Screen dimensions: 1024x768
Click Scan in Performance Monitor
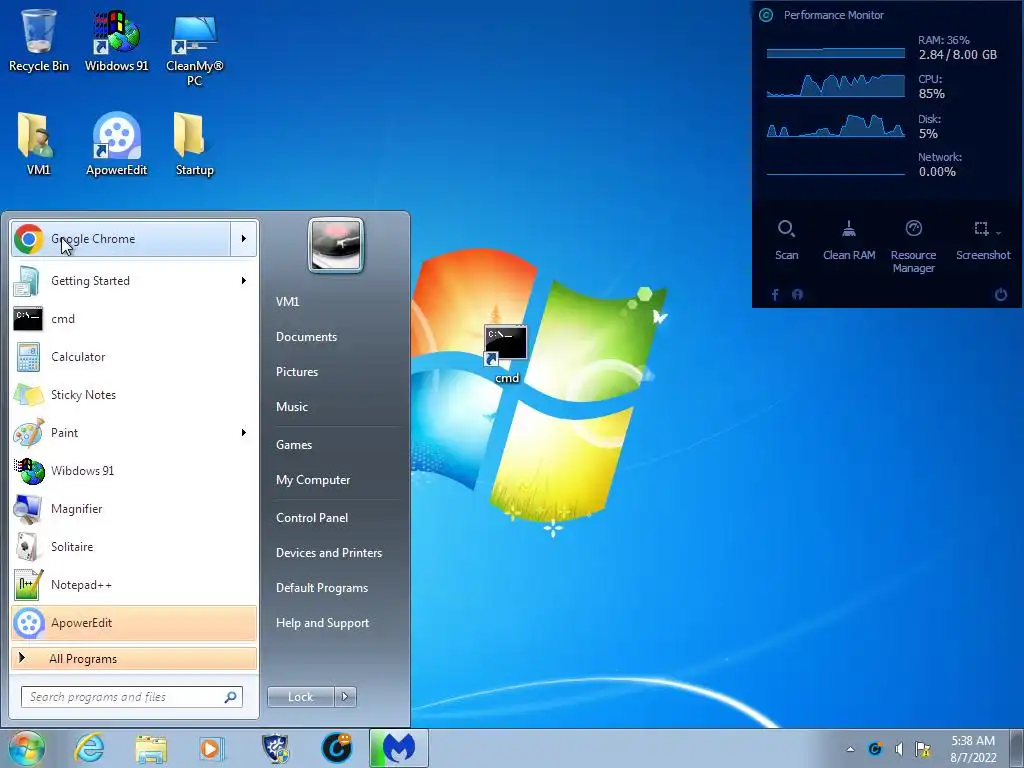coord(786,240)
